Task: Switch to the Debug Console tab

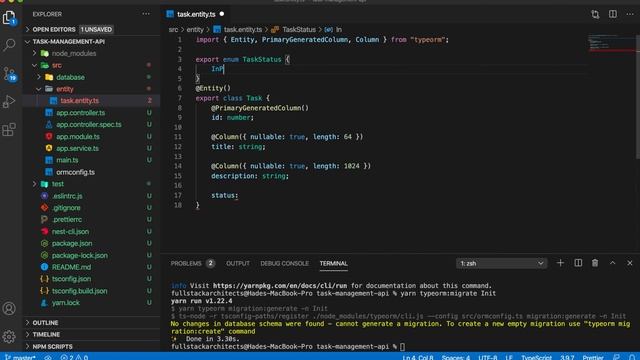Action: tap(284, 263)
